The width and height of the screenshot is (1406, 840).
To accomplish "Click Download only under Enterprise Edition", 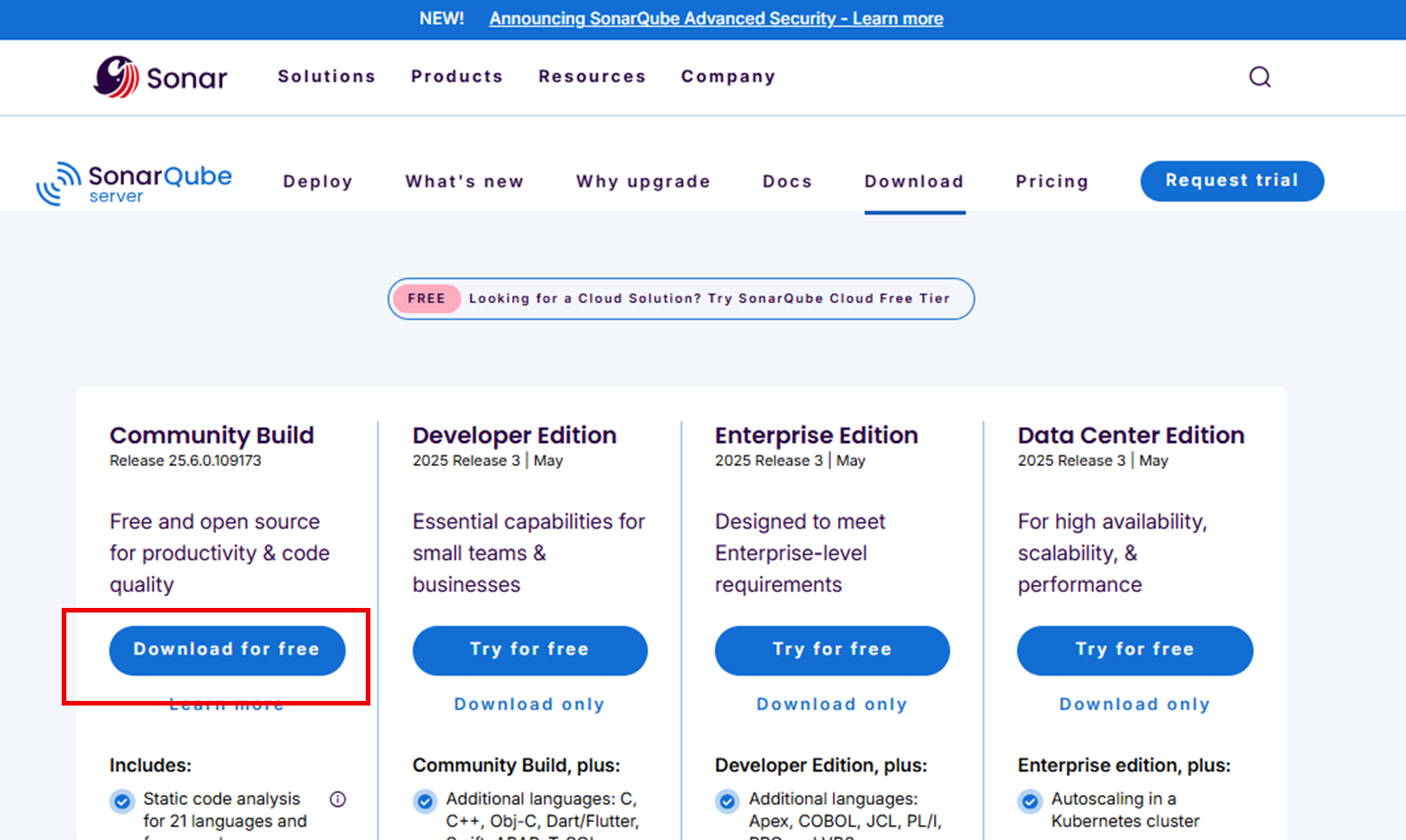I will pos(832,704).
